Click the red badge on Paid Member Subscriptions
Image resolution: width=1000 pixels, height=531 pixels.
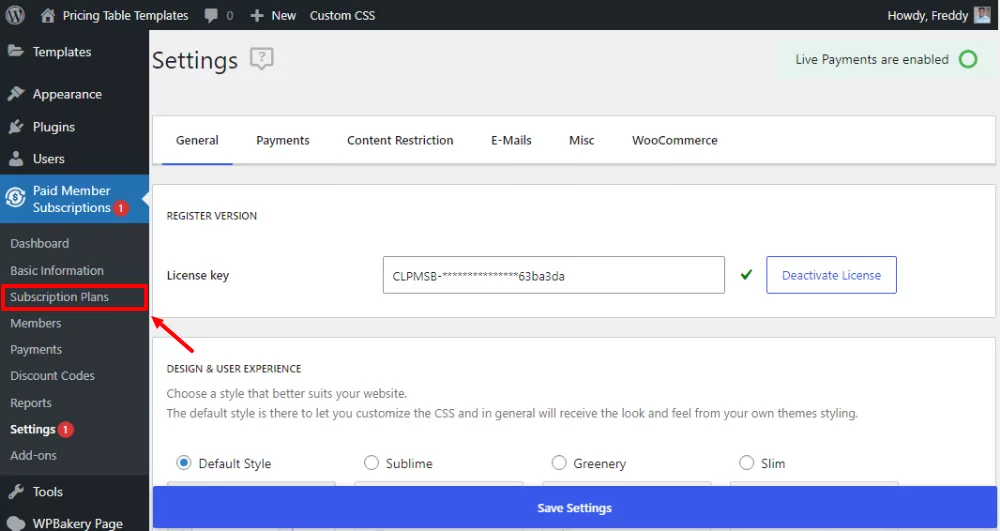pos(121,208)
